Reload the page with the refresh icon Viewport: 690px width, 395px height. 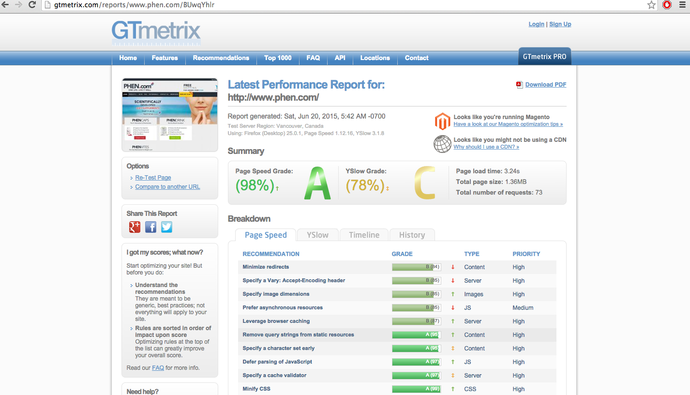pos(32,4)
